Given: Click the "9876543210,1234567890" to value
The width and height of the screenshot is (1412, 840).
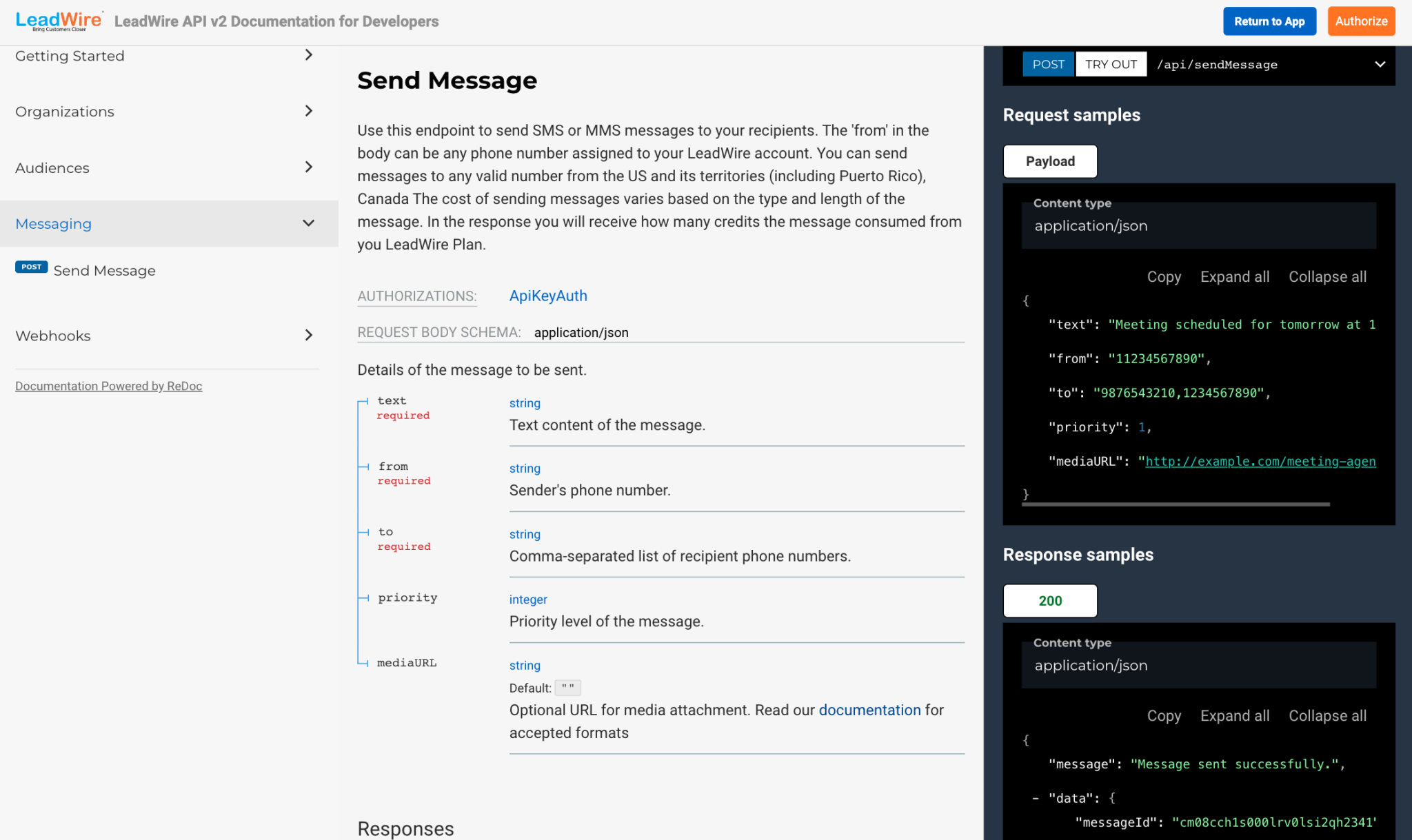Looking at the screenshot, I should click(x=1178, y=393).
